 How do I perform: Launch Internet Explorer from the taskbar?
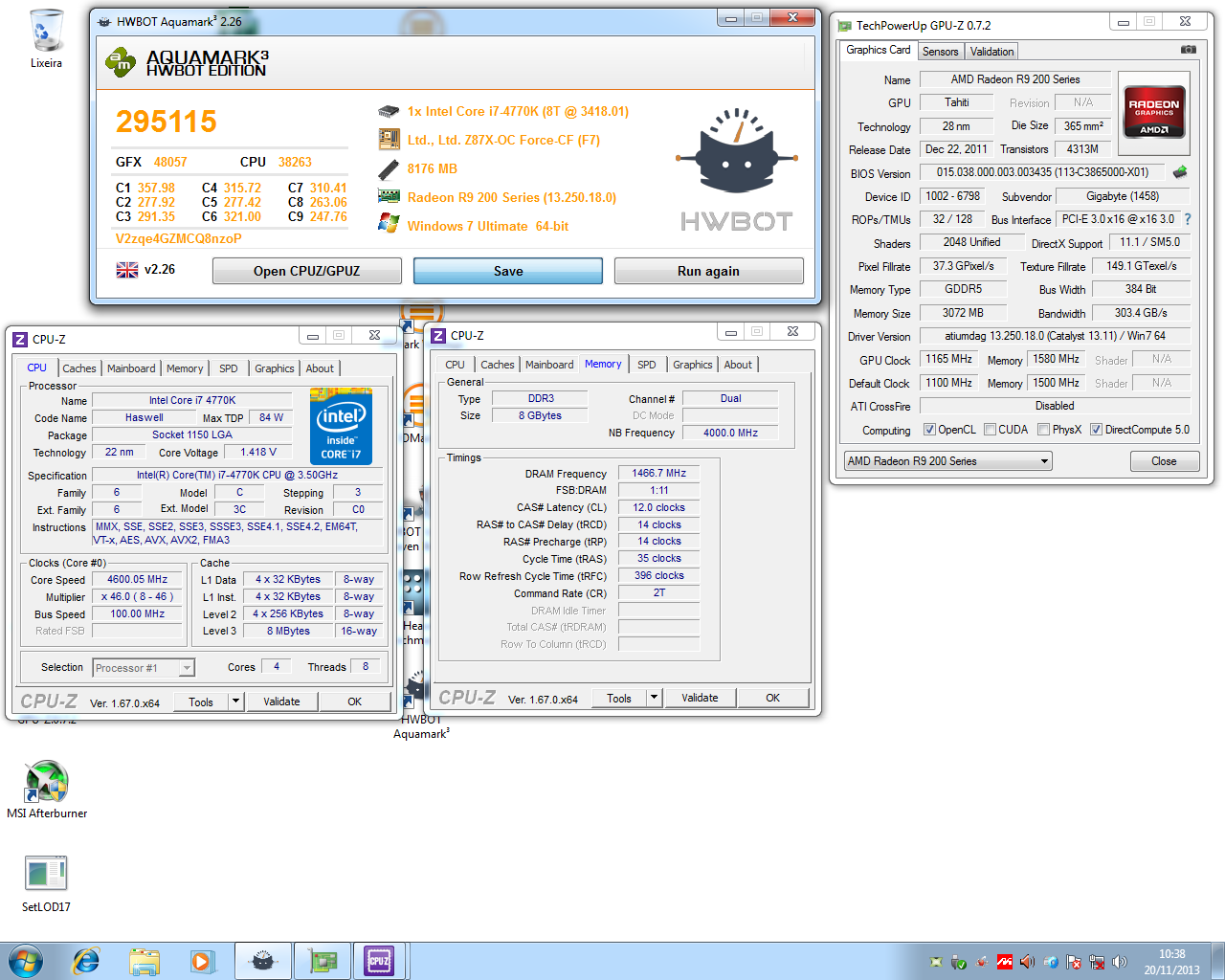pos(86,961)
